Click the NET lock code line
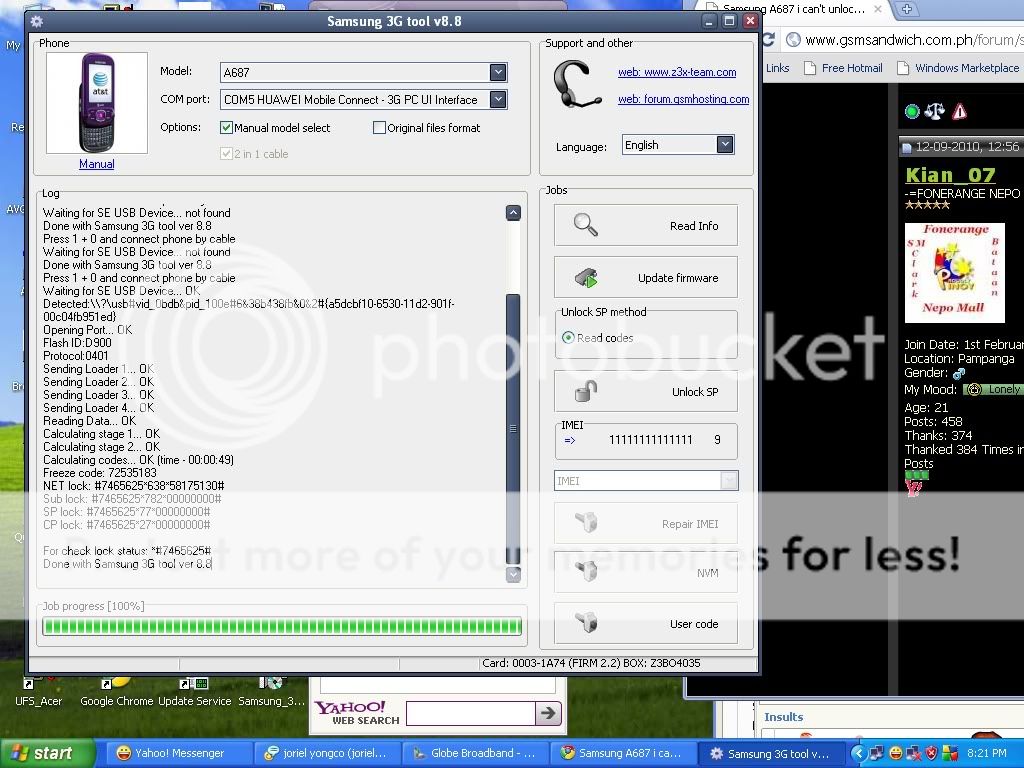This screenshot has width=1024, height=768. point(133,485)
